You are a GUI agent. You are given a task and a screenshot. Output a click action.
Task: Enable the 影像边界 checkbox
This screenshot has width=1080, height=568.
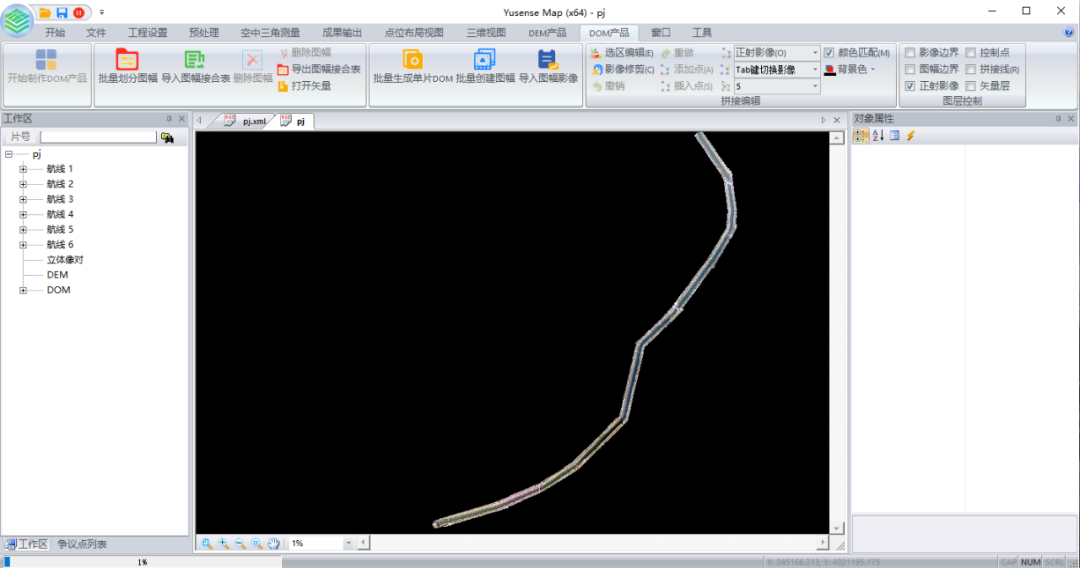click(x=910, y=52)
